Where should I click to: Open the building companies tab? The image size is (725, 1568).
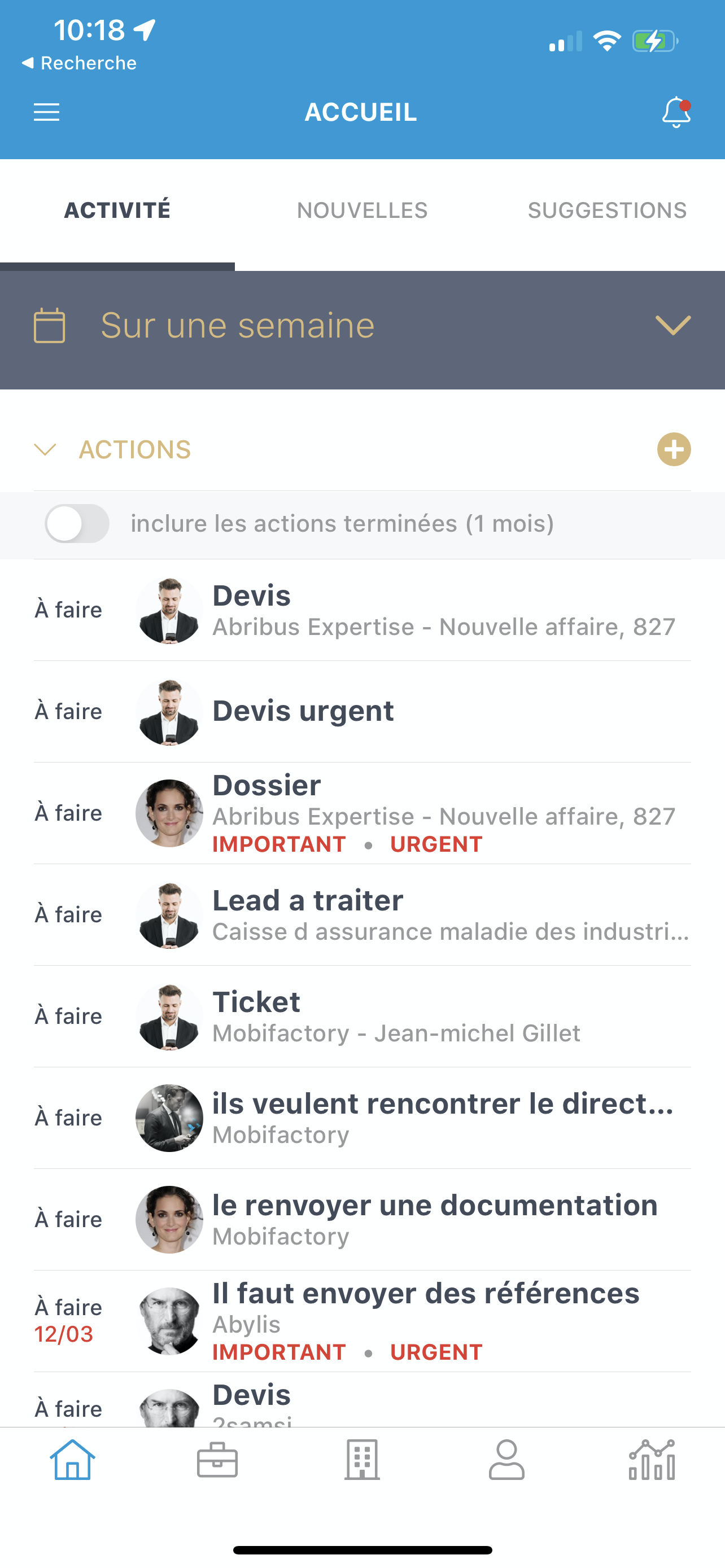coord(362,1460)
